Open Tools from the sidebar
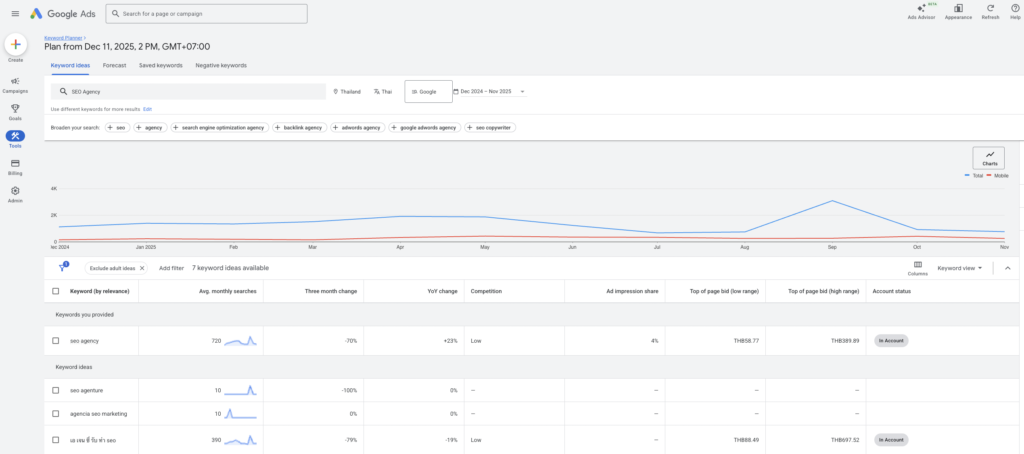 15,139
